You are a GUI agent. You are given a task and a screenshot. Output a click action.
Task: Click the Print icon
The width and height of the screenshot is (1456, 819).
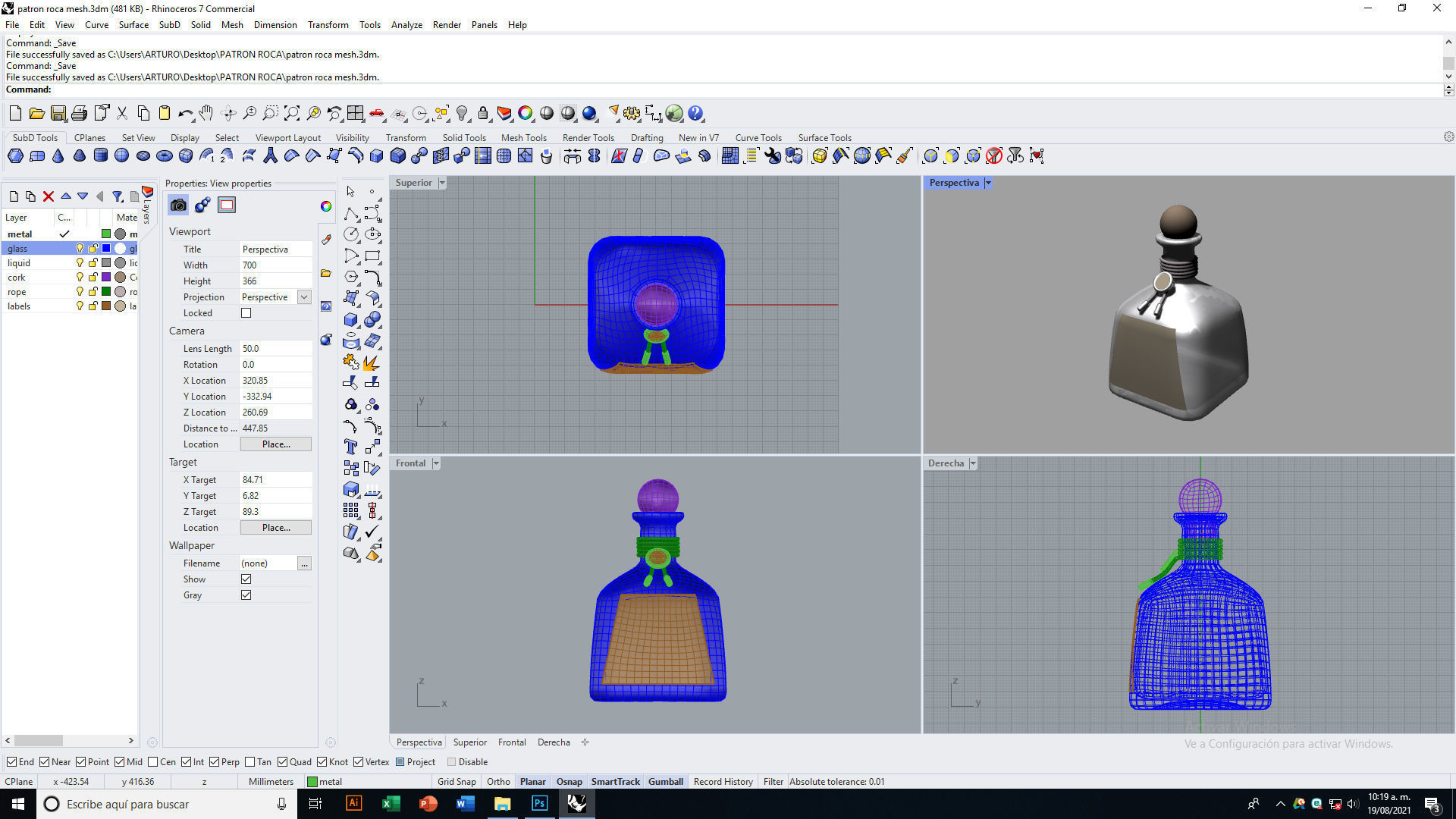[x=79, y=114]
